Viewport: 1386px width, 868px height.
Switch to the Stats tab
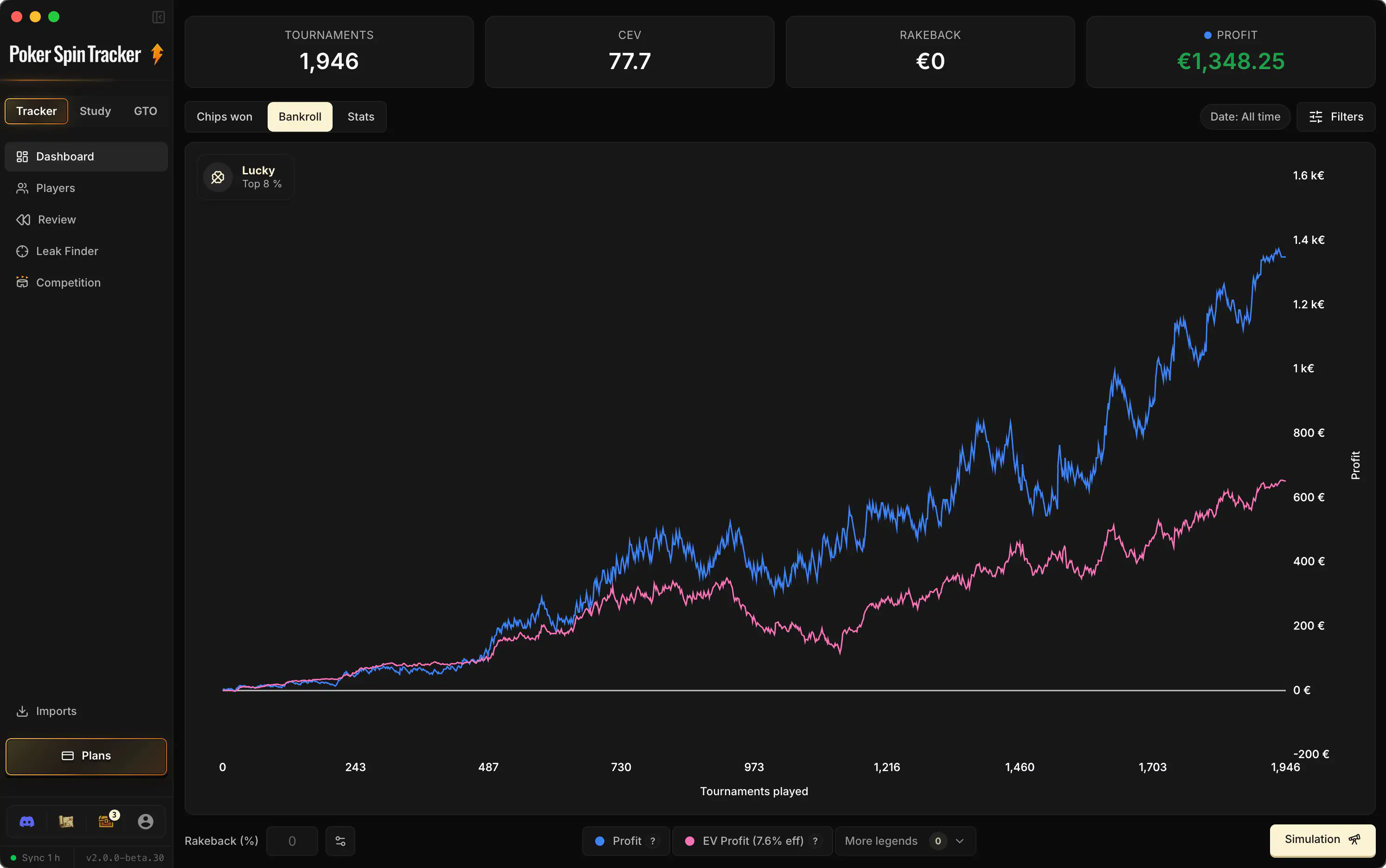[360, 117]
